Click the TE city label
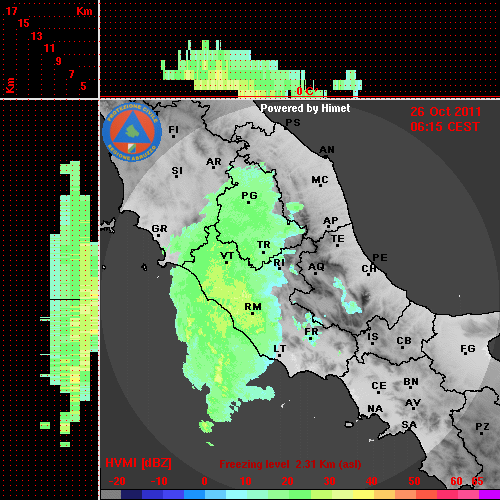The height and width of the screenshot is (500, 500). (x=338, y=239)
